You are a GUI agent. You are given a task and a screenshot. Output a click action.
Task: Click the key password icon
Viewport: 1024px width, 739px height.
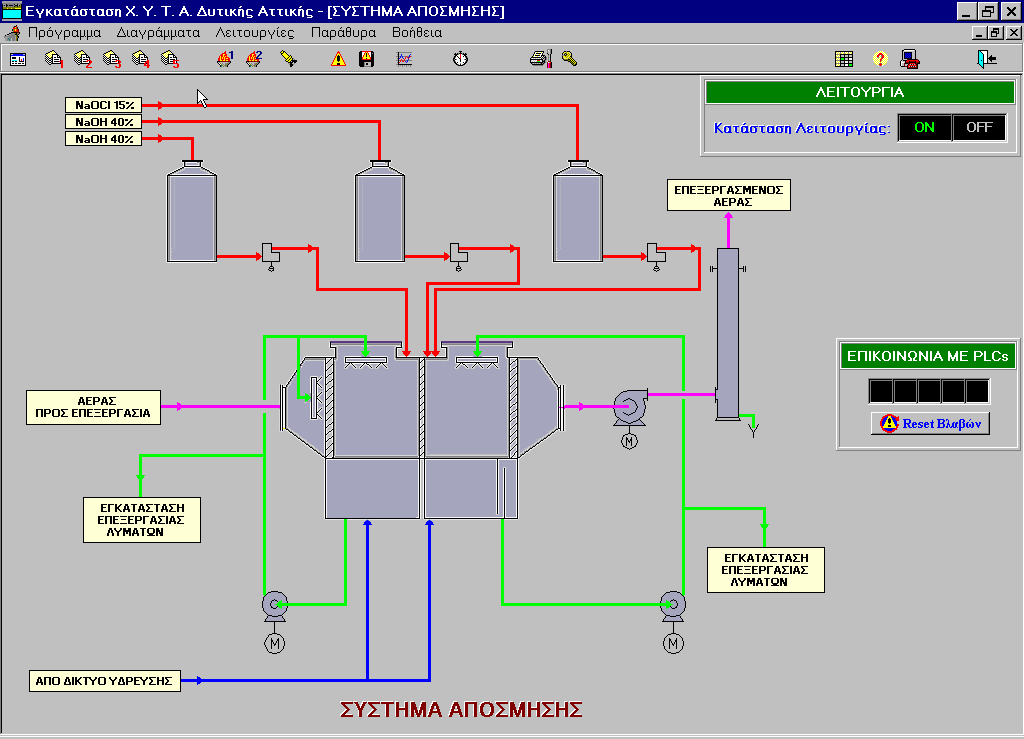570,59
